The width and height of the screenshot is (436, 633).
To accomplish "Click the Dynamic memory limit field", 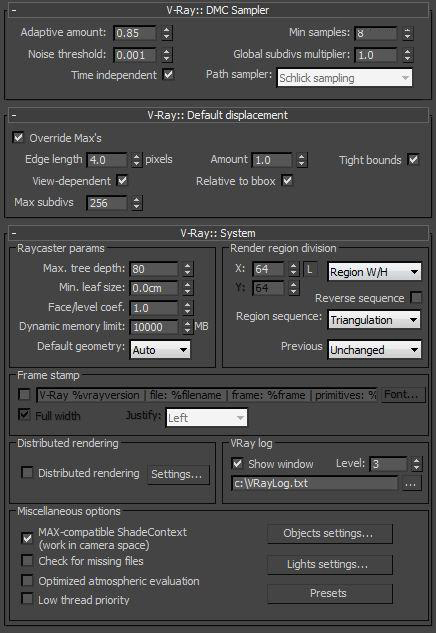I will click(154, 327).
